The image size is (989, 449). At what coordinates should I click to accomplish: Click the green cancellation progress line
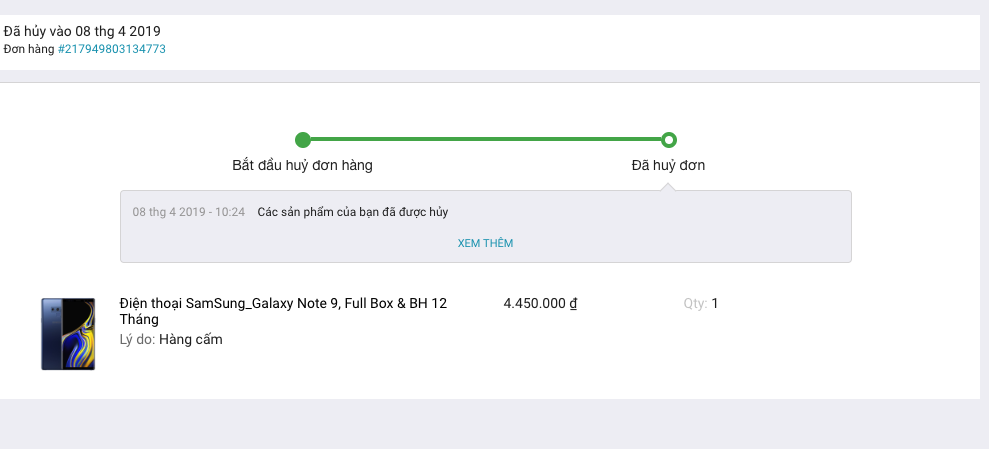486,139
